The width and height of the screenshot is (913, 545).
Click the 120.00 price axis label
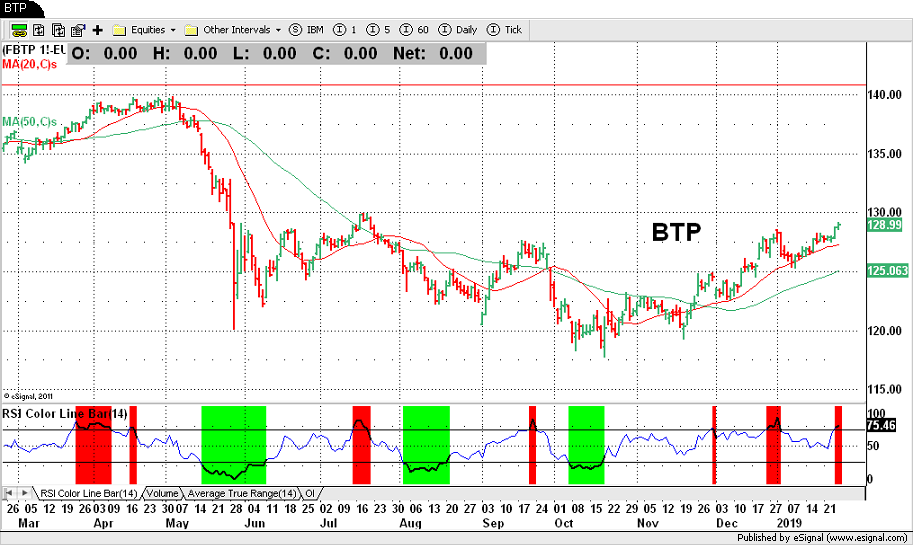click(x=884, y=331)
